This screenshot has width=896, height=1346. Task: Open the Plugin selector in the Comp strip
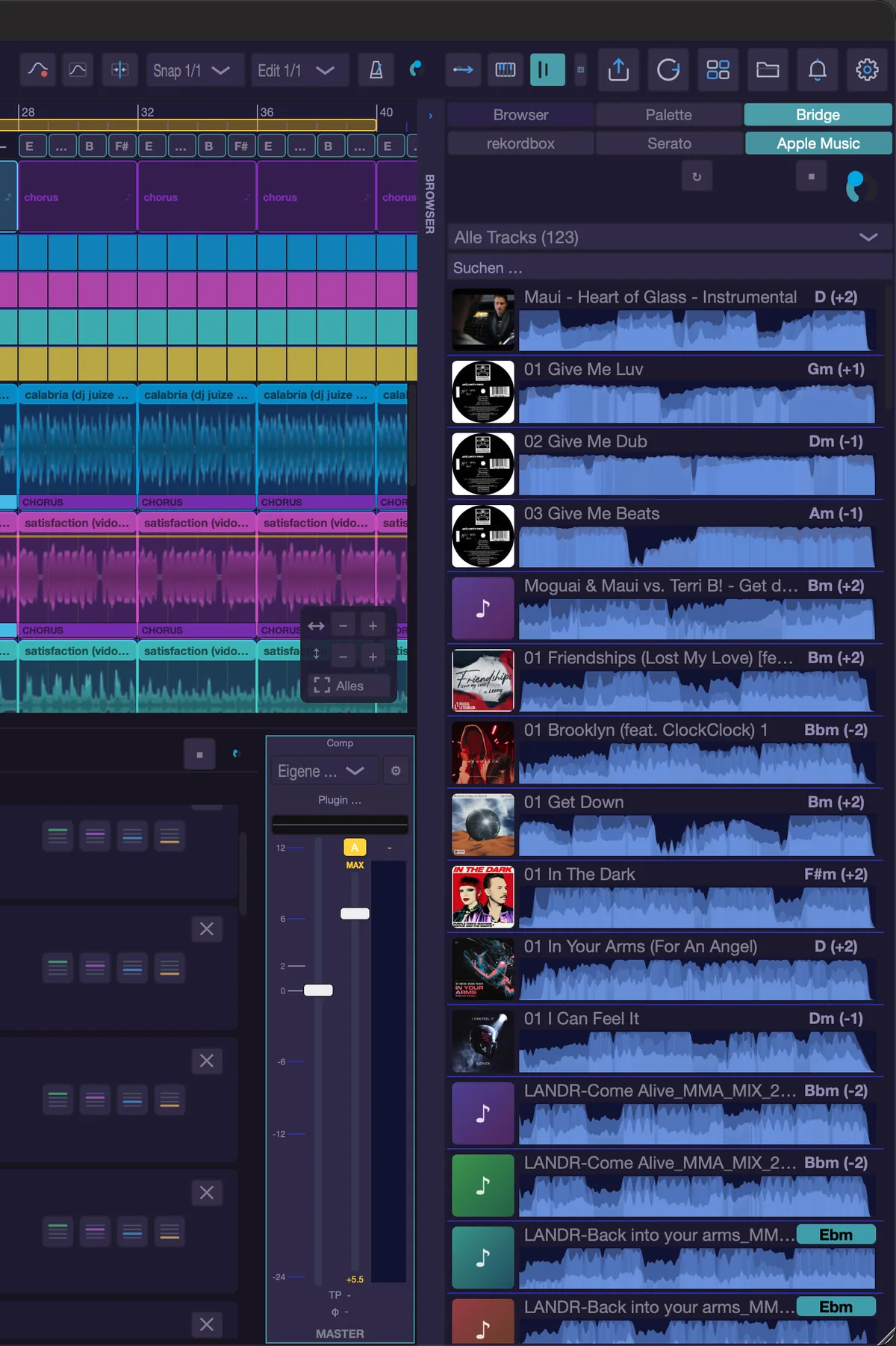click(x=340, y=800)
